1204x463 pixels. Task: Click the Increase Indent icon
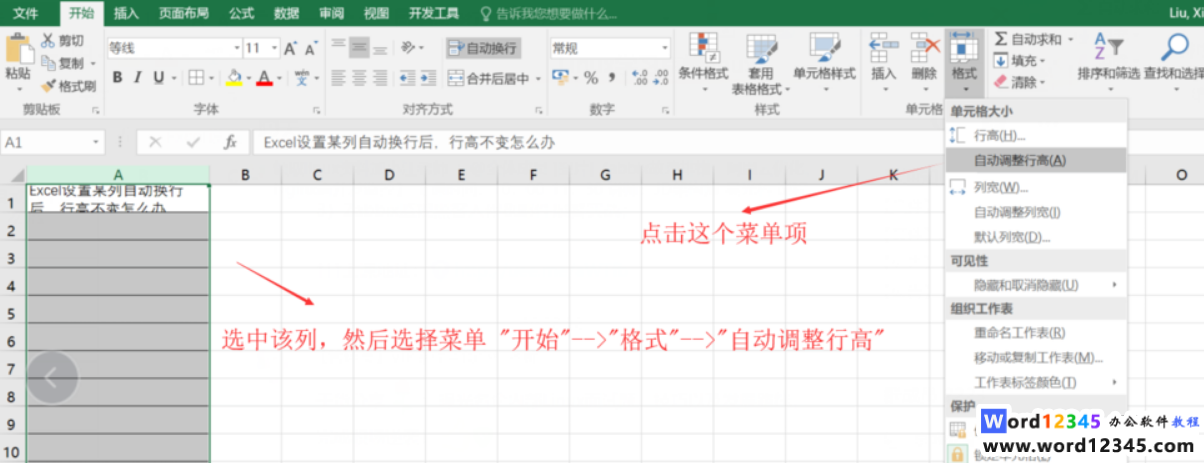coord(428,77)
